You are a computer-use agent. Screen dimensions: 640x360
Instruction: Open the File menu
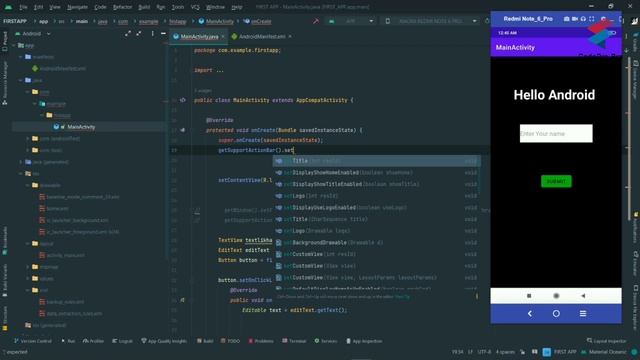(x=23, y=7)
